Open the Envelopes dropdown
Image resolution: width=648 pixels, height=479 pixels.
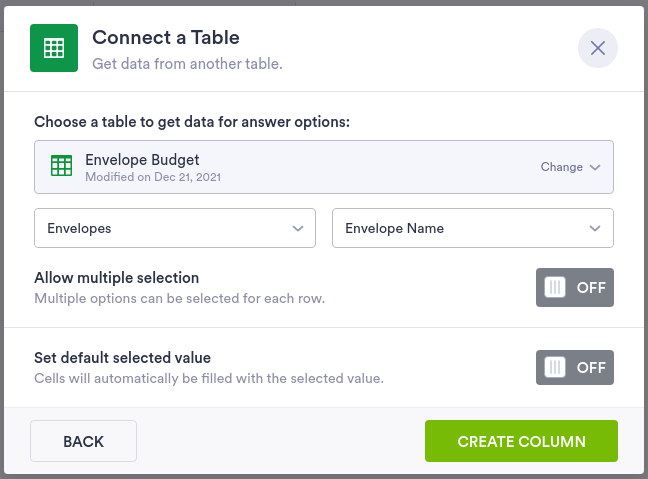pyautogui.click(x=175, y=228)
